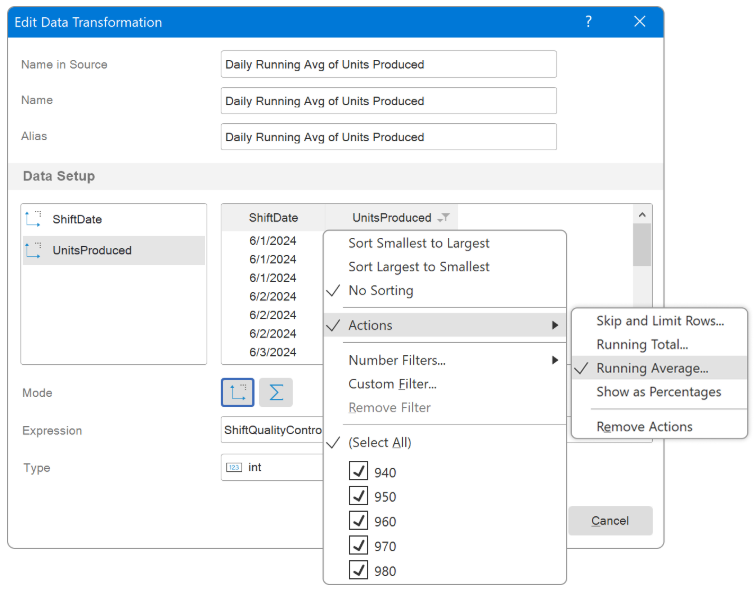Open Custom Filter dialog option

tap(392, 384)
